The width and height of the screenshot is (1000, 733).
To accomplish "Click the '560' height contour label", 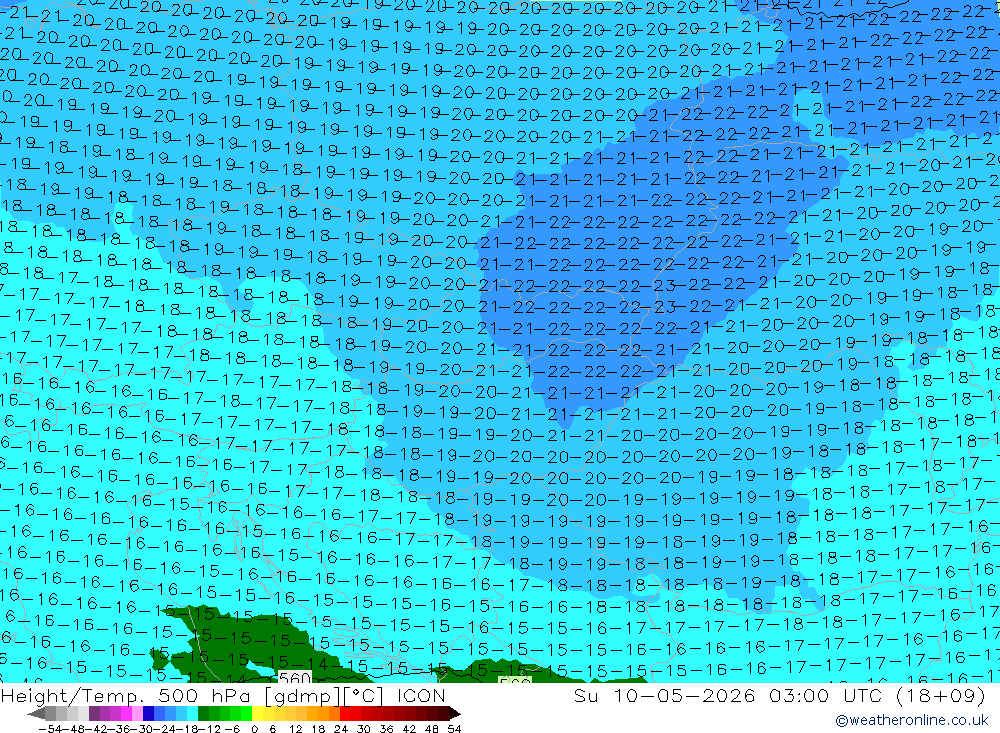I will (x=295, y=677).
